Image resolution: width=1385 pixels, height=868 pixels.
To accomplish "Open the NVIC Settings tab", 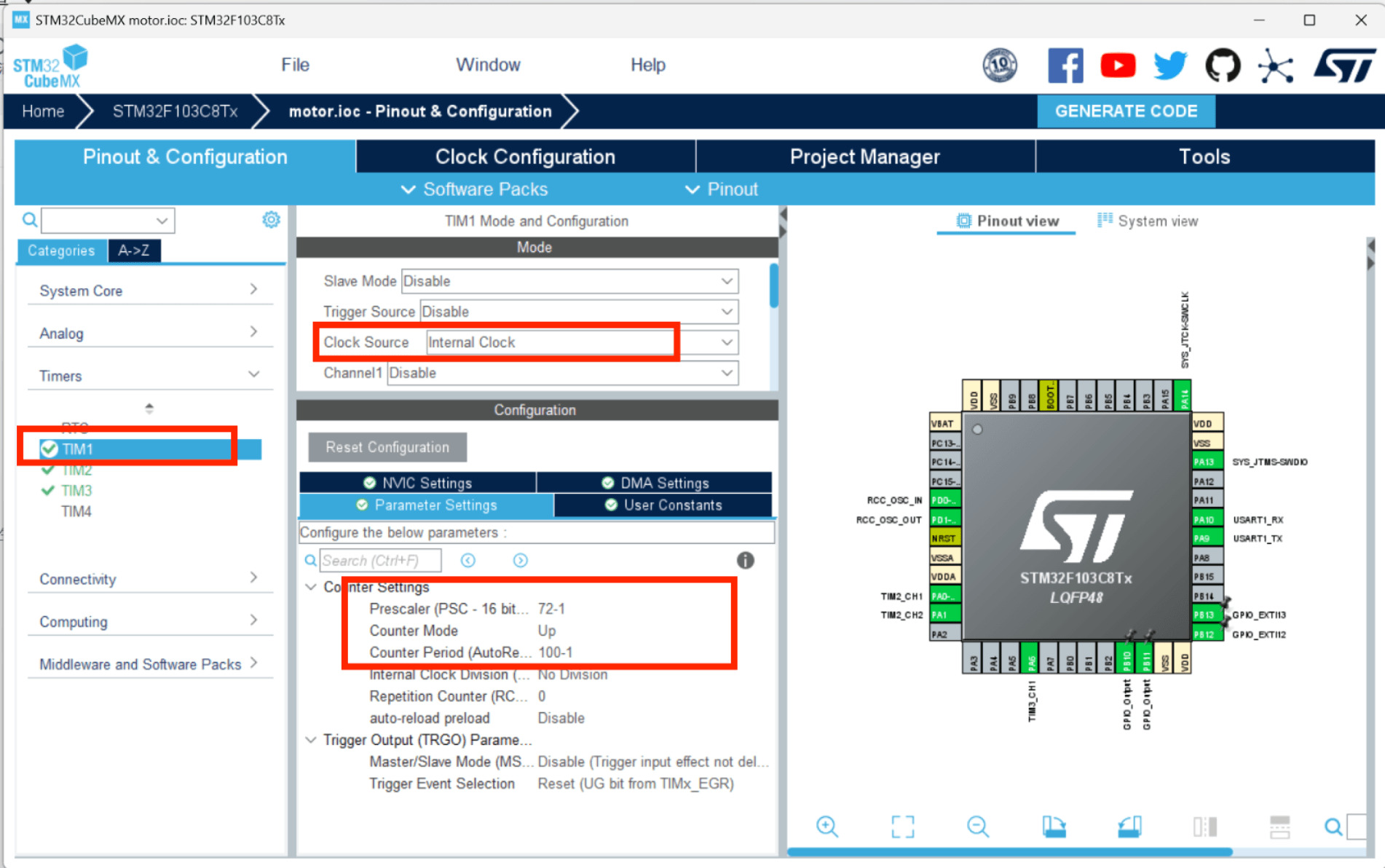I will (x=418, y=483).
